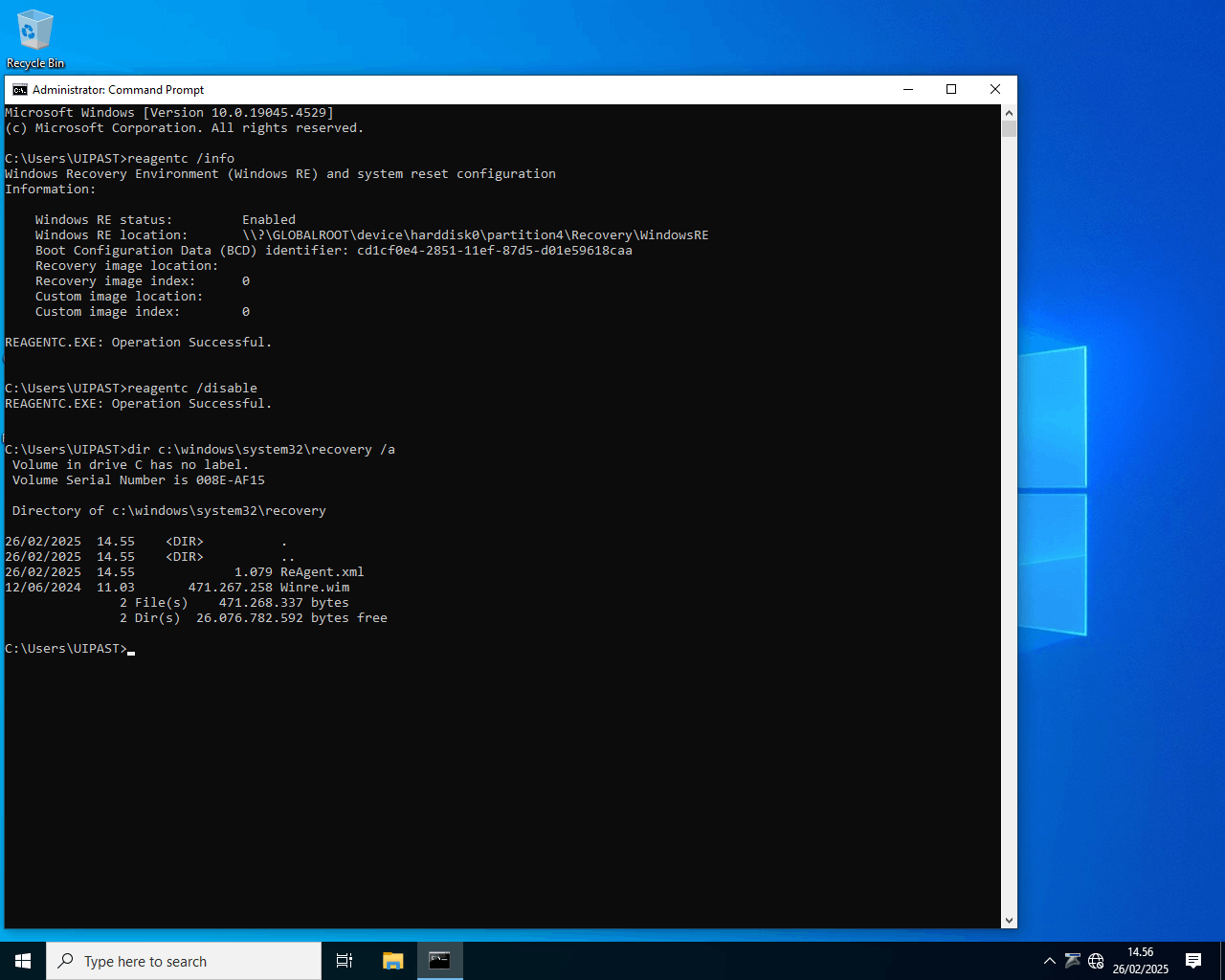Click the globe language tray icon
This screenshot has height=980, width=1225.
click(x=1096, y=961)
